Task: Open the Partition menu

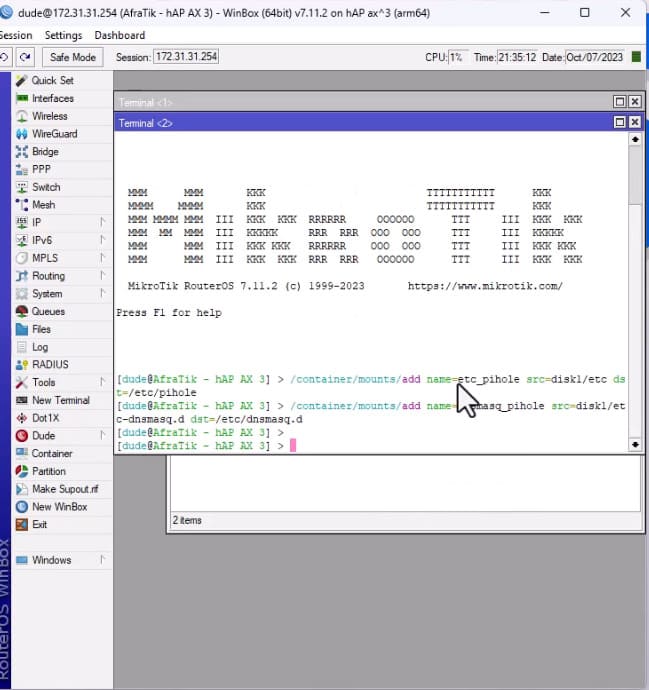Action: (49, 471)
